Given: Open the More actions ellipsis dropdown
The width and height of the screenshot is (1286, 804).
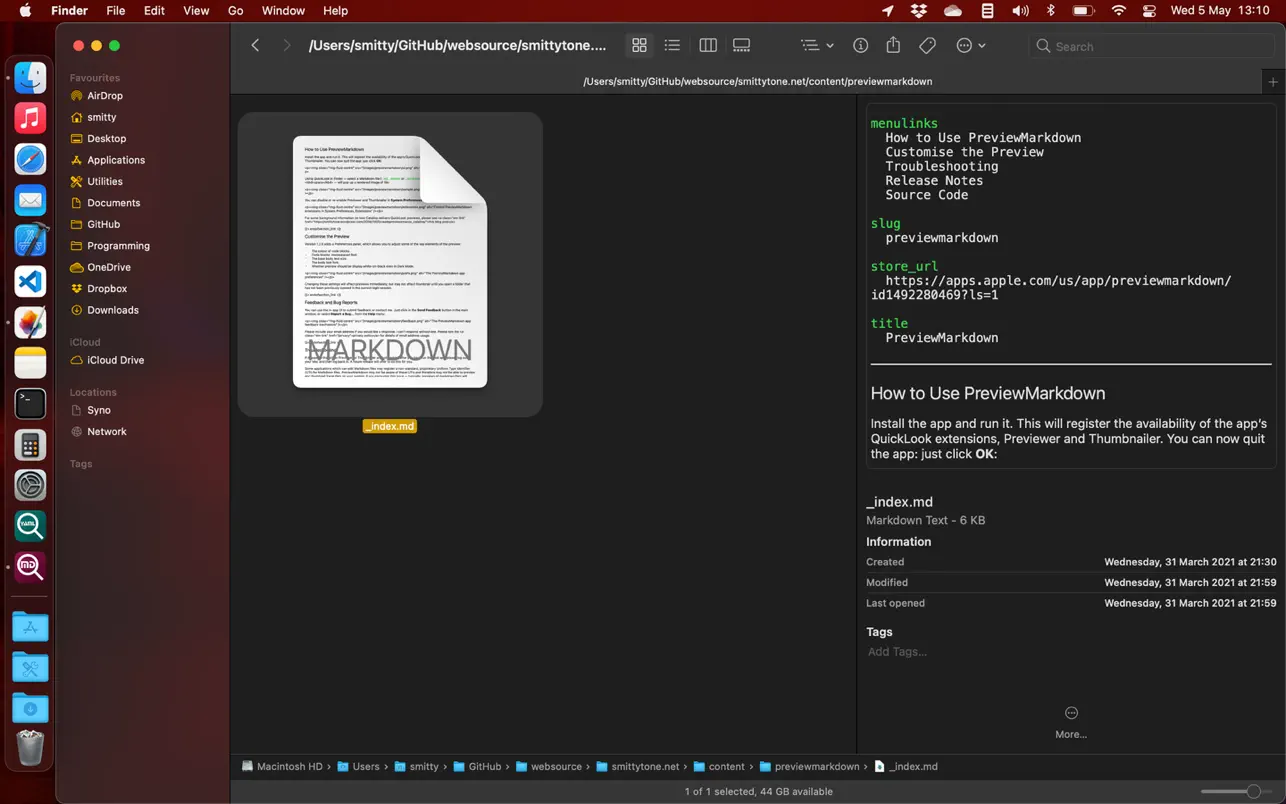Looking at the screenshot, I should click(970, 46).
